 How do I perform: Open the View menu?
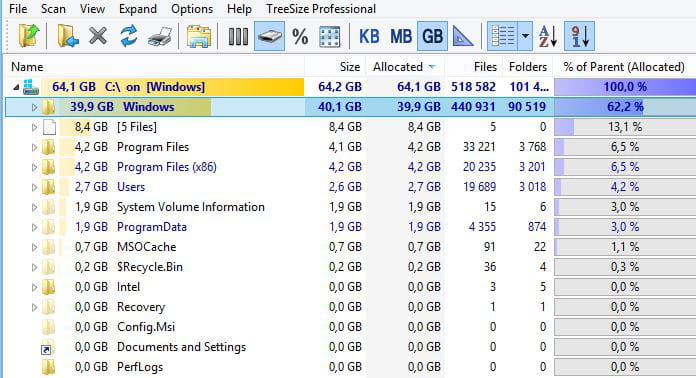point(92,9)
